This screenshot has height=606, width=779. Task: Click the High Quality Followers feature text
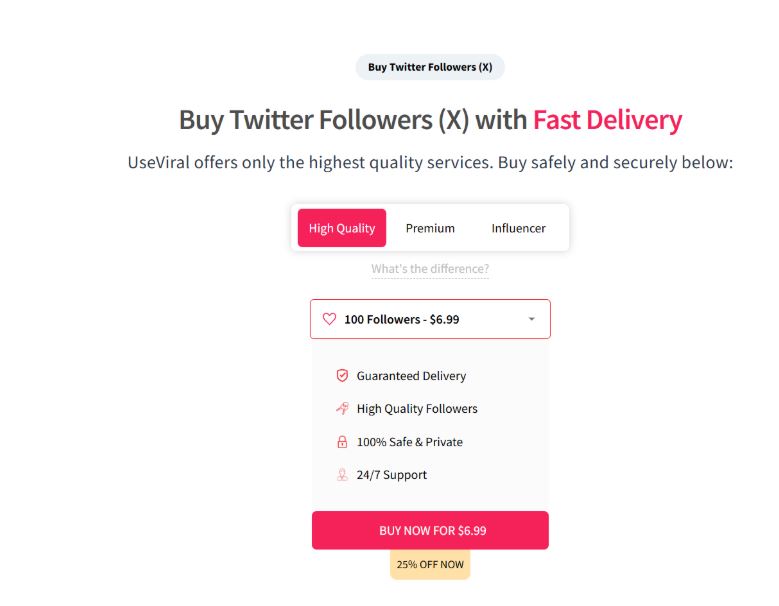tap(417, 409)
